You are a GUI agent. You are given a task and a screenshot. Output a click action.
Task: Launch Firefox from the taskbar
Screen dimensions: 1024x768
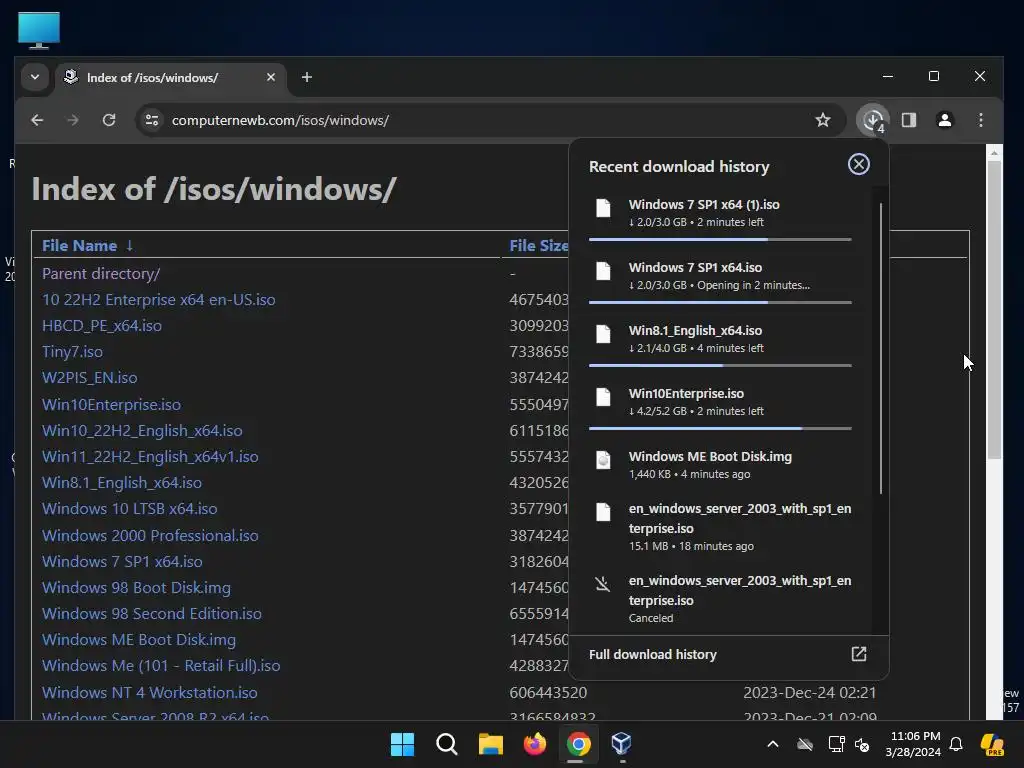[x=535, y=744]
